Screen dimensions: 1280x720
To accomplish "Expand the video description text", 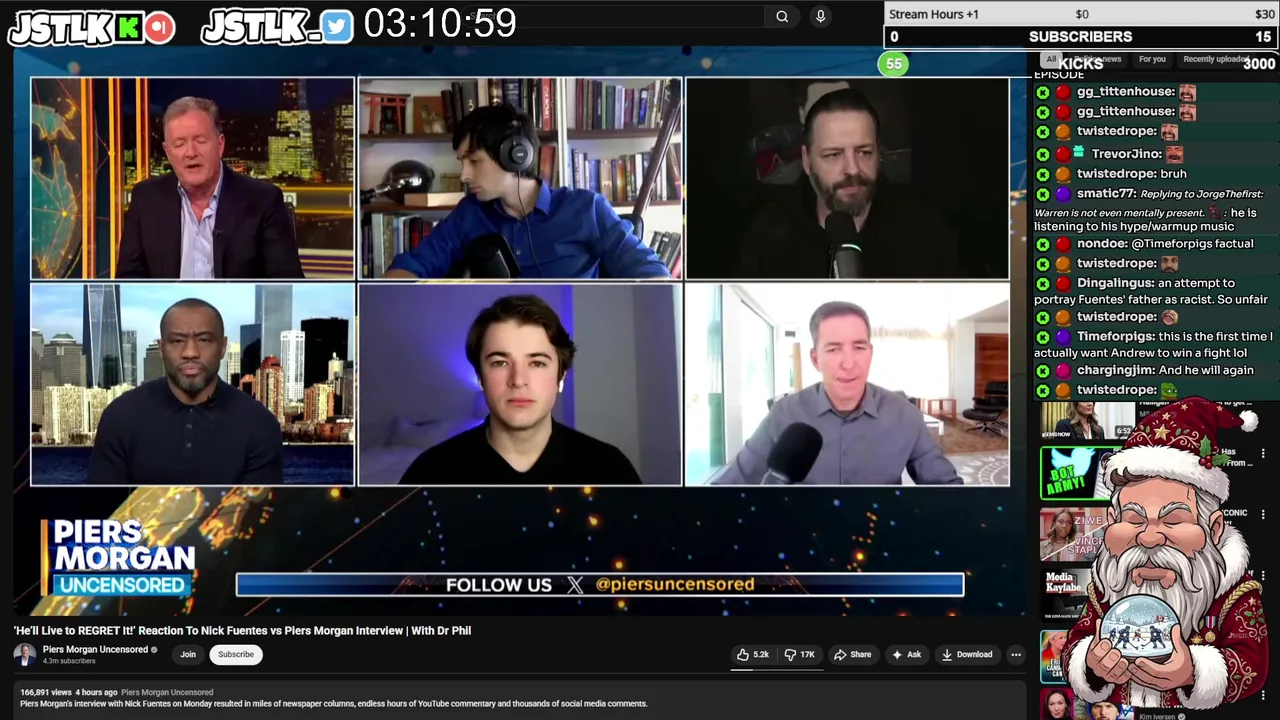I will (334, 703).
